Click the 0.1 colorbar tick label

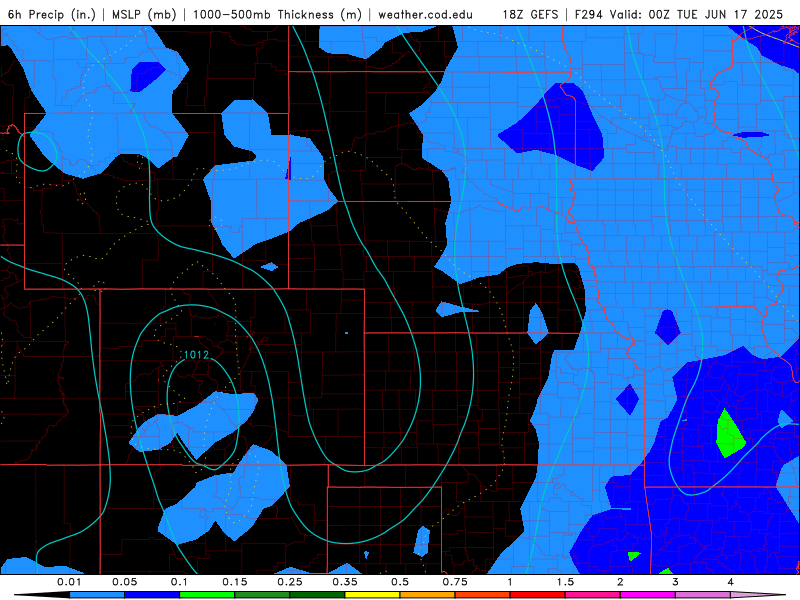179,582
